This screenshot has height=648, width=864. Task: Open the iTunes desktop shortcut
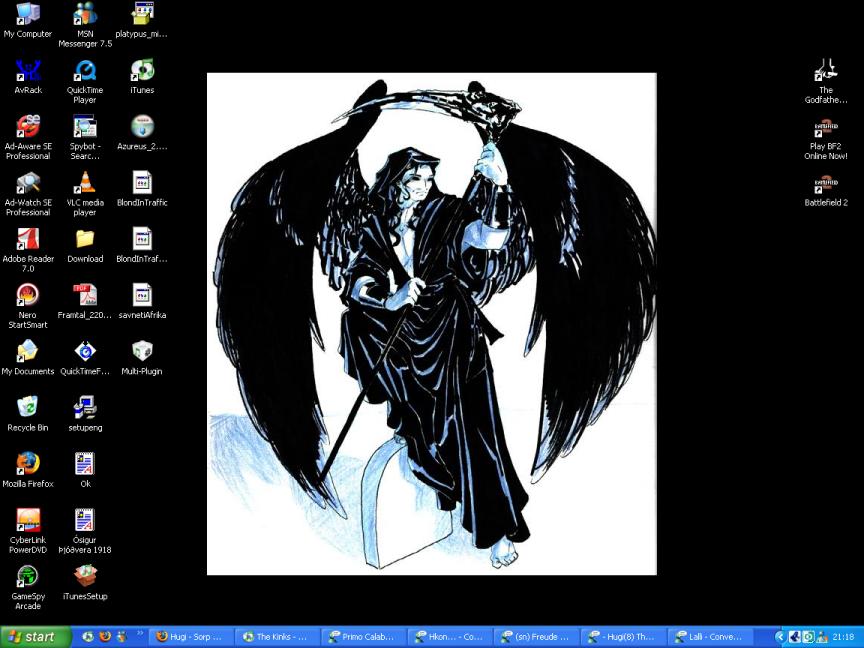142,77
